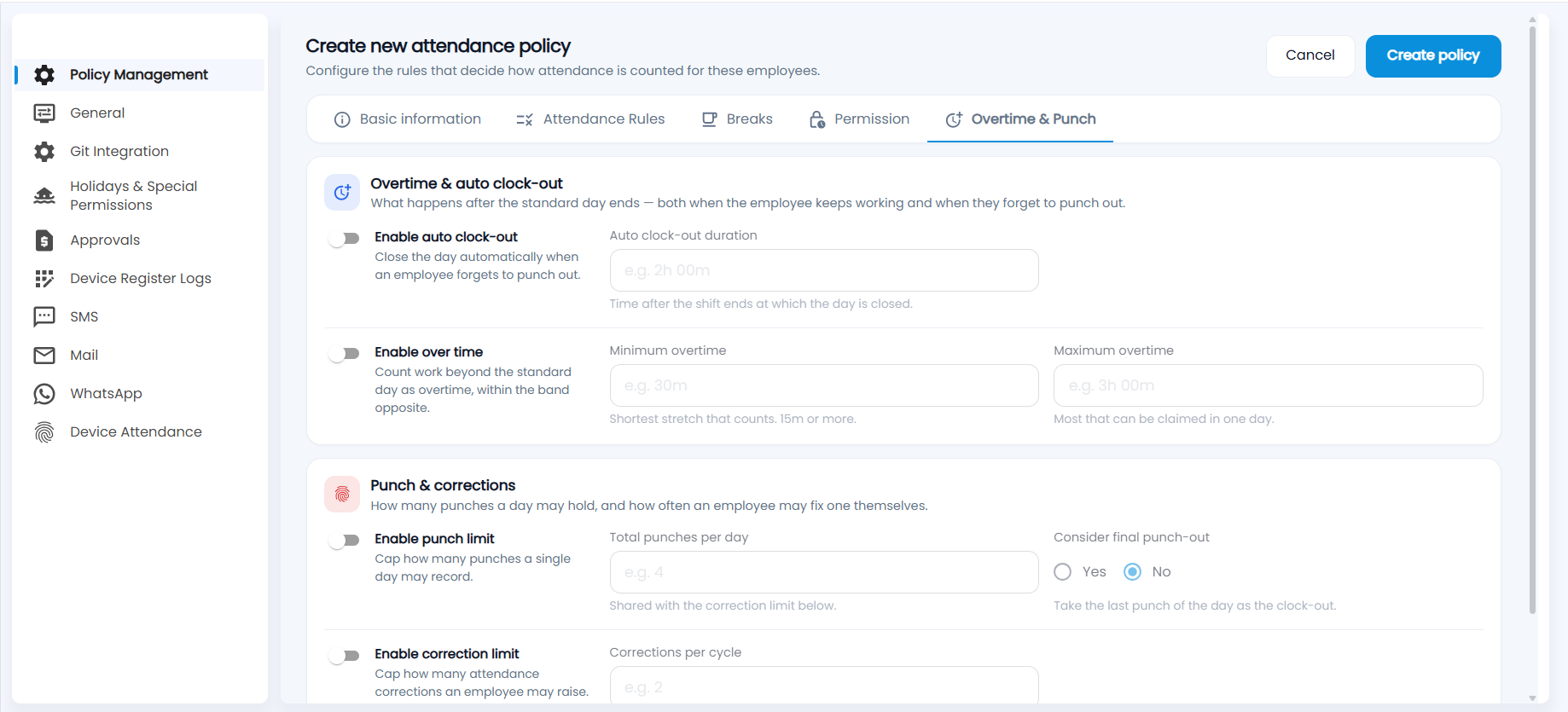Viewport: 1568px width, 712px height.
Task: Click the Git Integration gear icon
Action: (44, 152)
